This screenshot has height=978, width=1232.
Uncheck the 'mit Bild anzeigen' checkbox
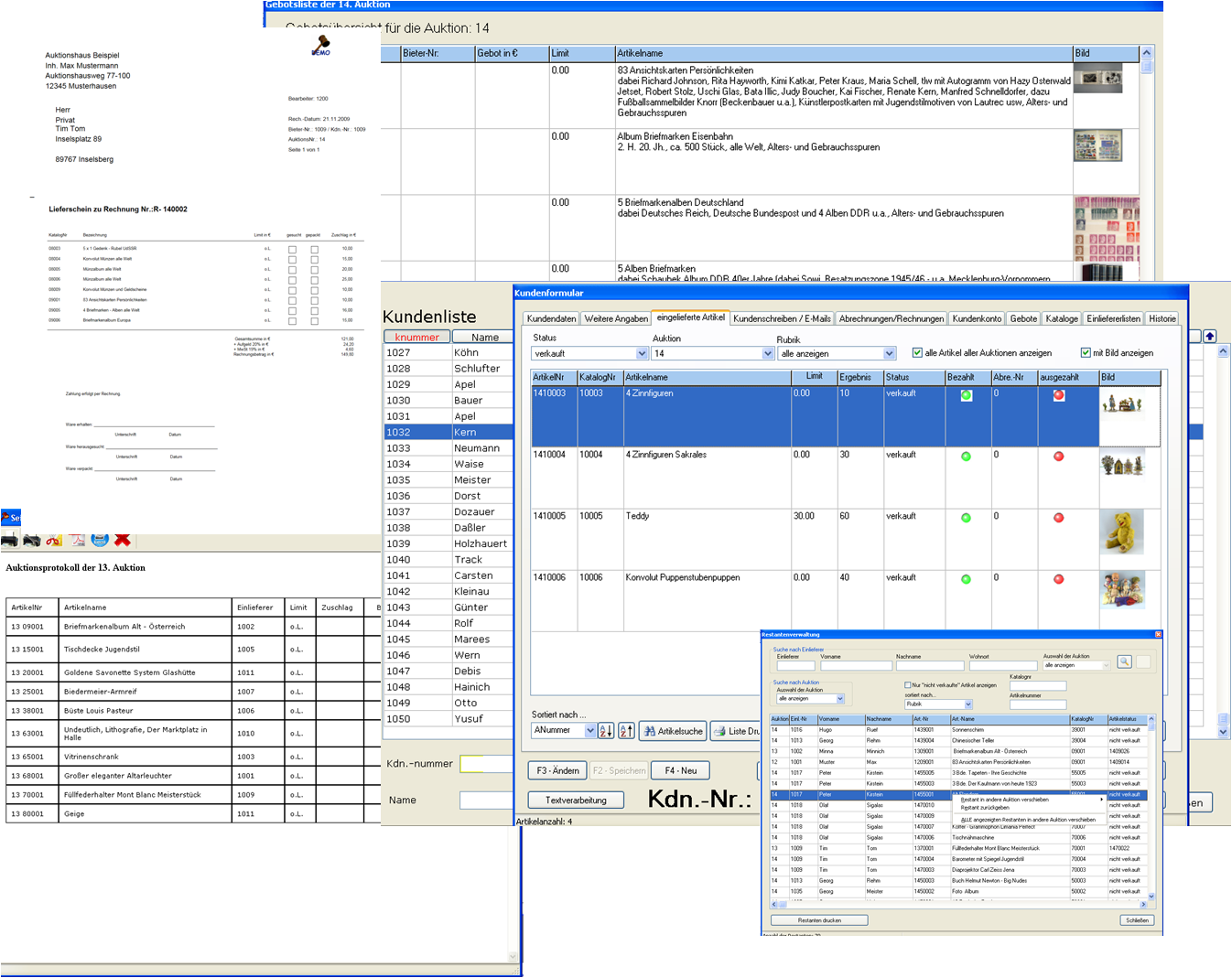pos(1086,353)
